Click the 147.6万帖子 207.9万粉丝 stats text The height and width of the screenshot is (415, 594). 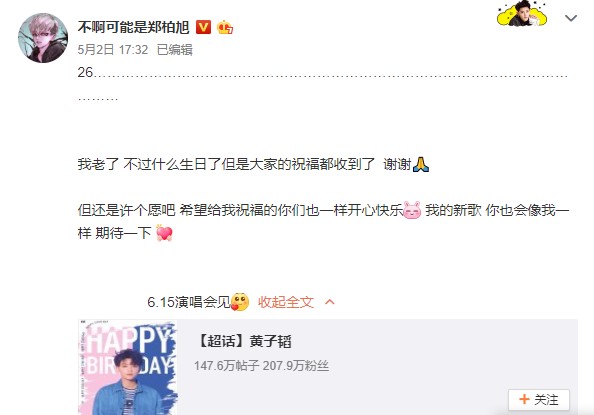[261, 366]
